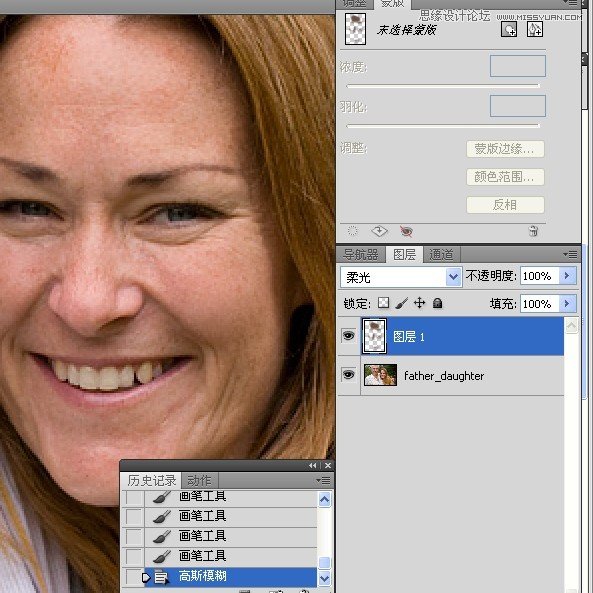Switch to the 通道 tab

(x=441, y=255)
